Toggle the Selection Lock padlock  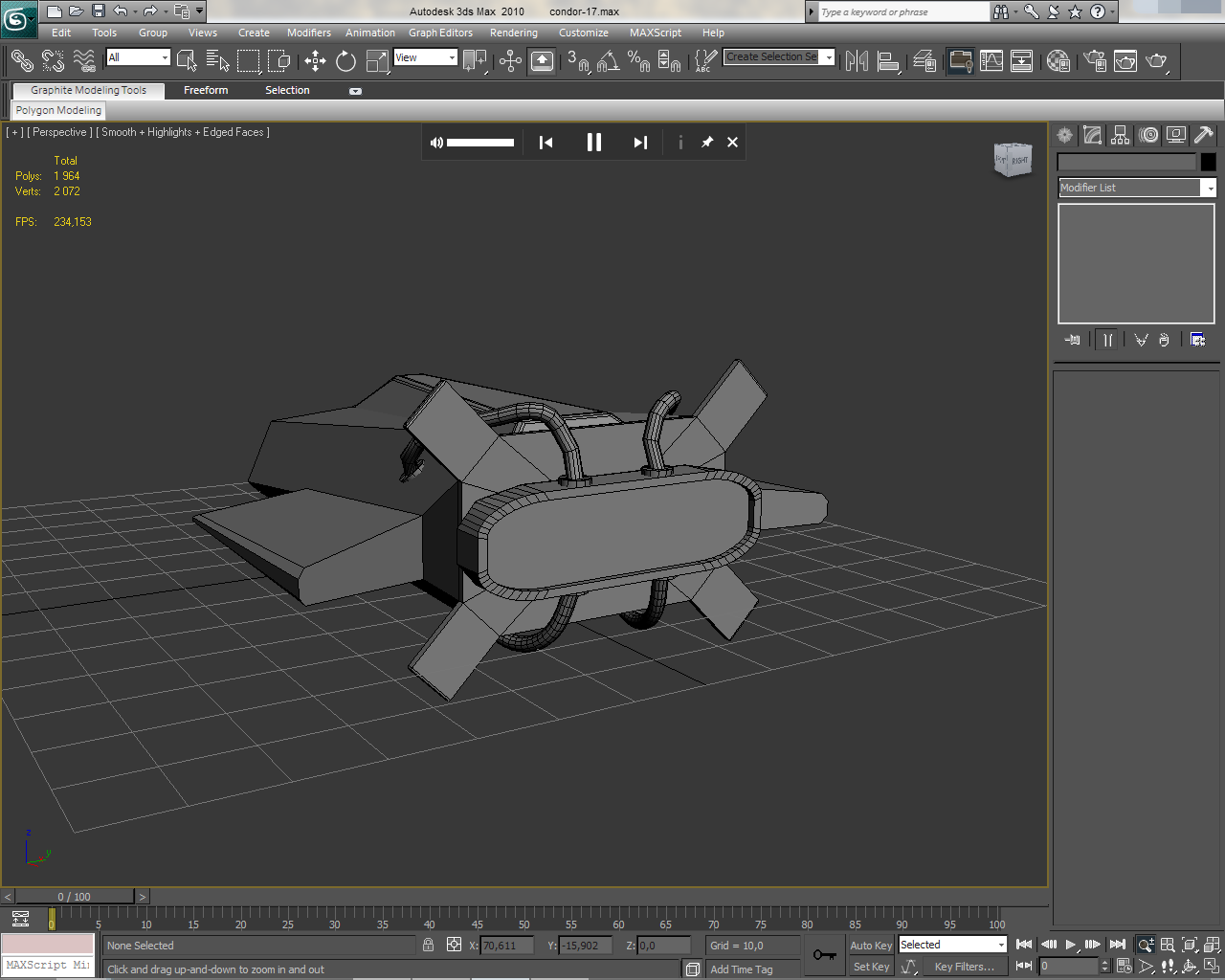(428, 945)
